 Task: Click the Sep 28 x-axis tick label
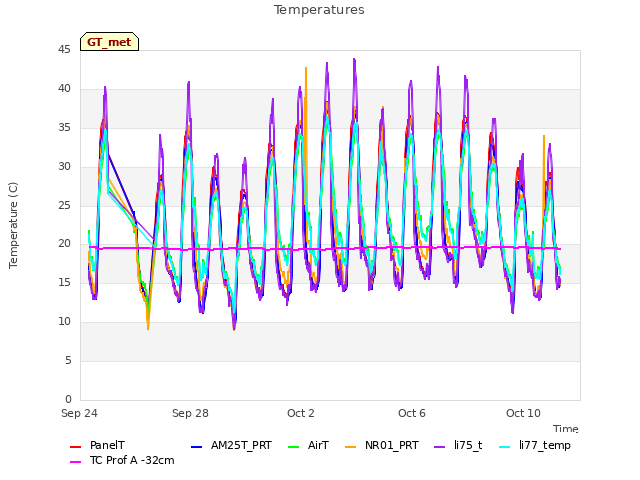click(x=190, y=413)
